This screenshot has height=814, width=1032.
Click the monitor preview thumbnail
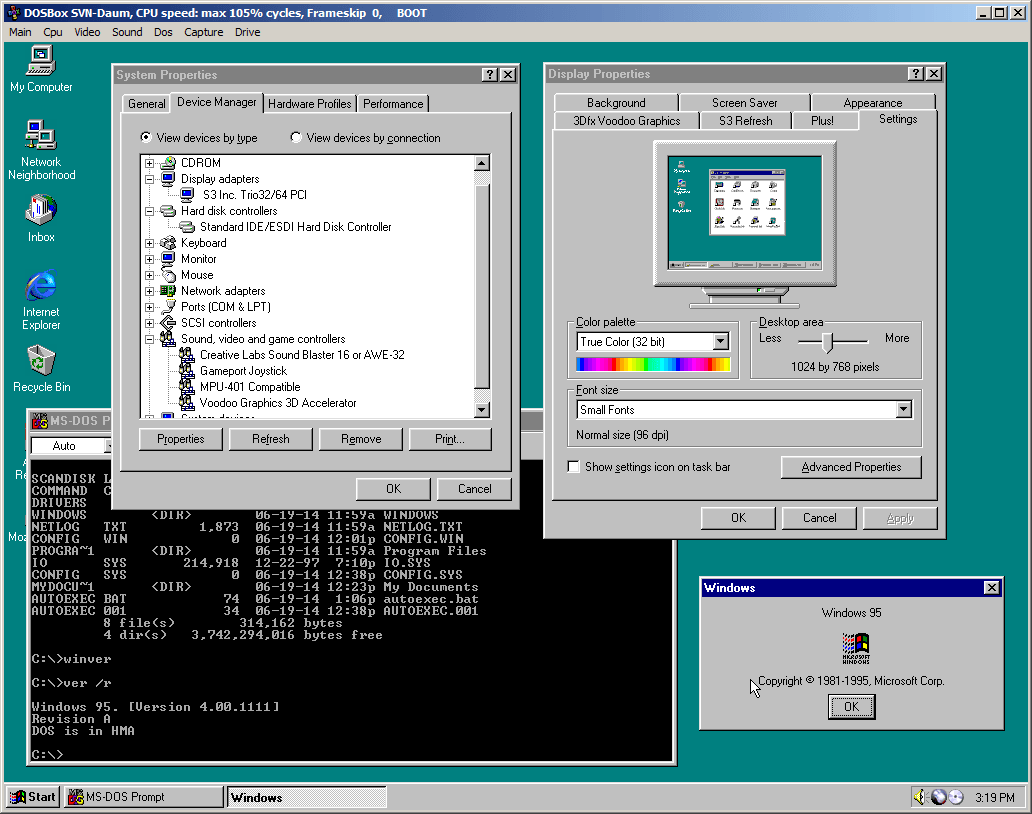pos(744,213)
